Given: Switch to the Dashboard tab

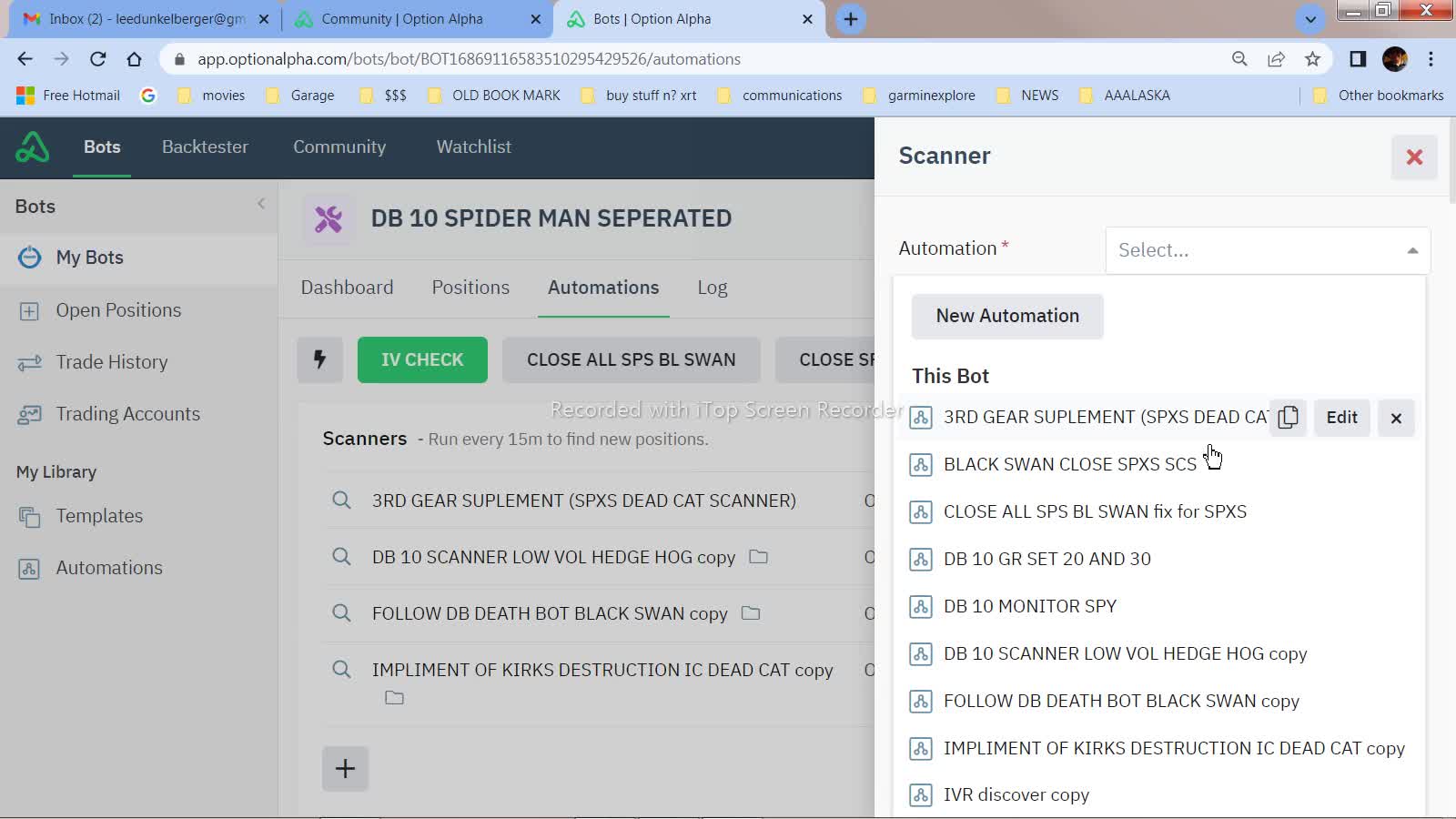Looking at the screenshot, I should pos(347,288).
